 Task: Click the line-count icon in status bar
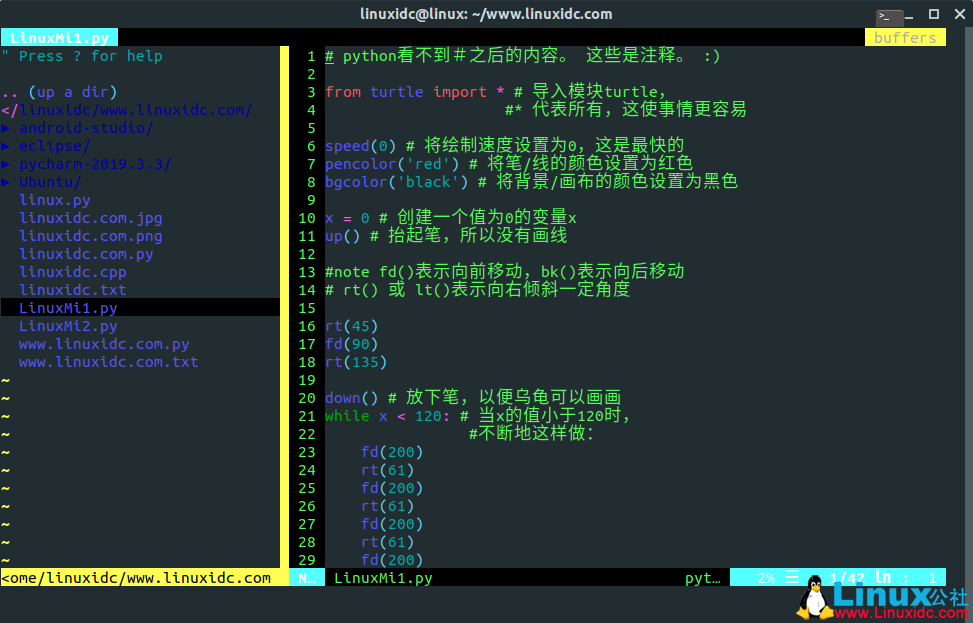point(792,578)
